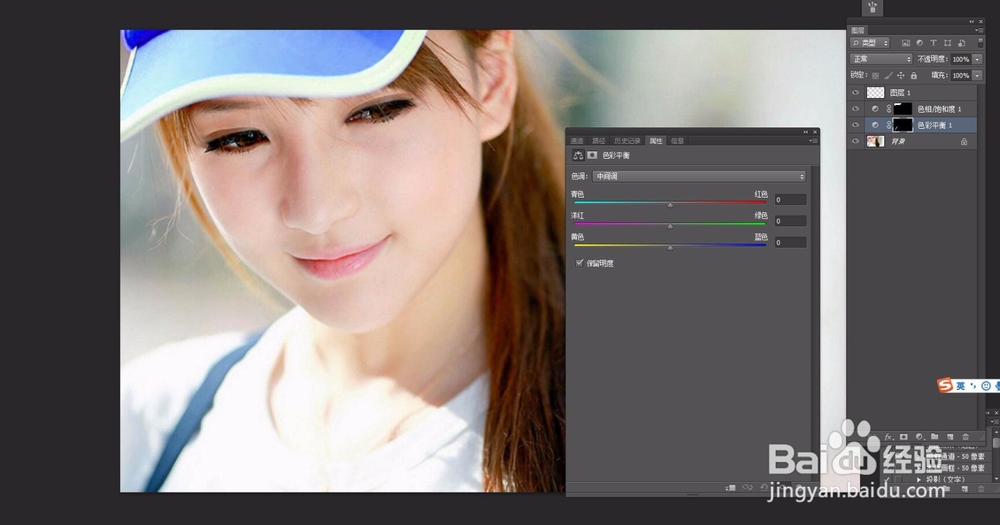Create a new layer group folder
Screen dimensions: 1000x525
click(x=934, y=437)
